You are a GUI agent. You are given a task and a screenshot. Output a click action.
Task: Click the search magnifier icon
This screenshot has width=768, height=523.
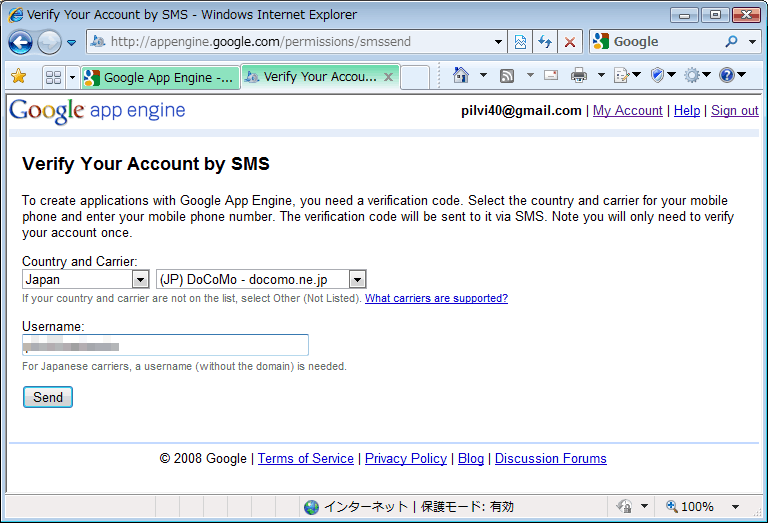(x=731, y=42)
